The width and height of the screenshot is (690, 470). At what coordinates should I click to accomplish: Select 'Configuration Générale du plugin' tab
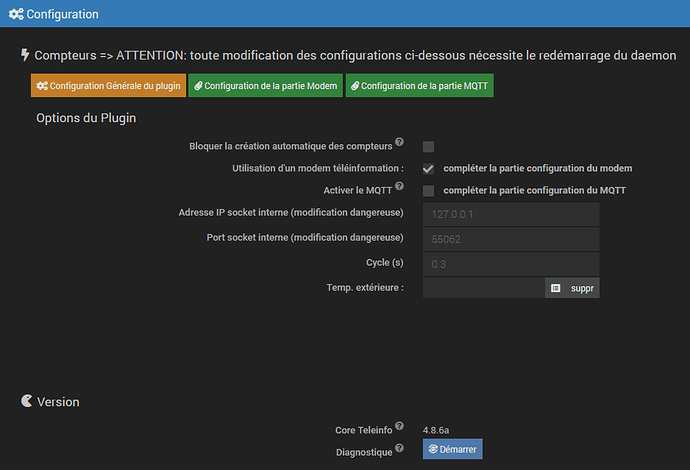[108, 86]
